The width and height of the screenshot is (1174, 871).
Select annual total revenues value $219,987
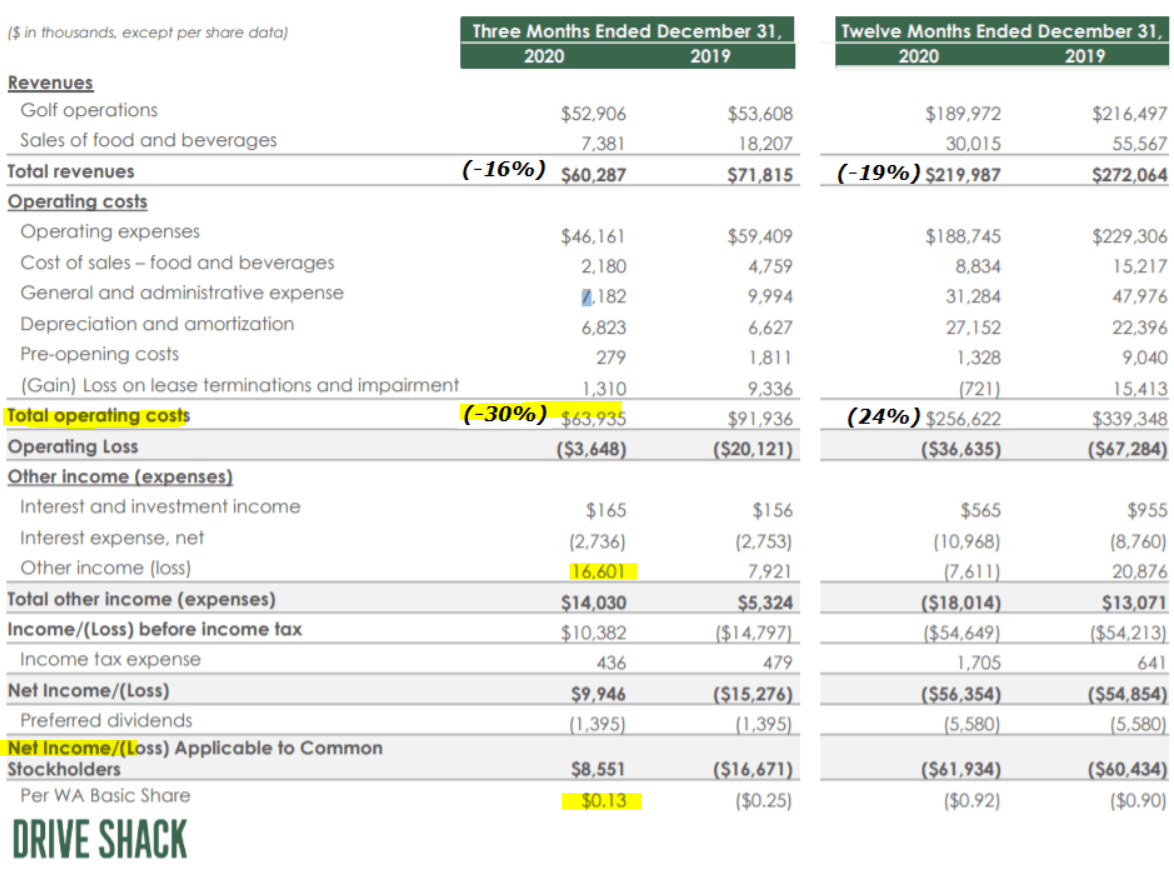[963, 175]
